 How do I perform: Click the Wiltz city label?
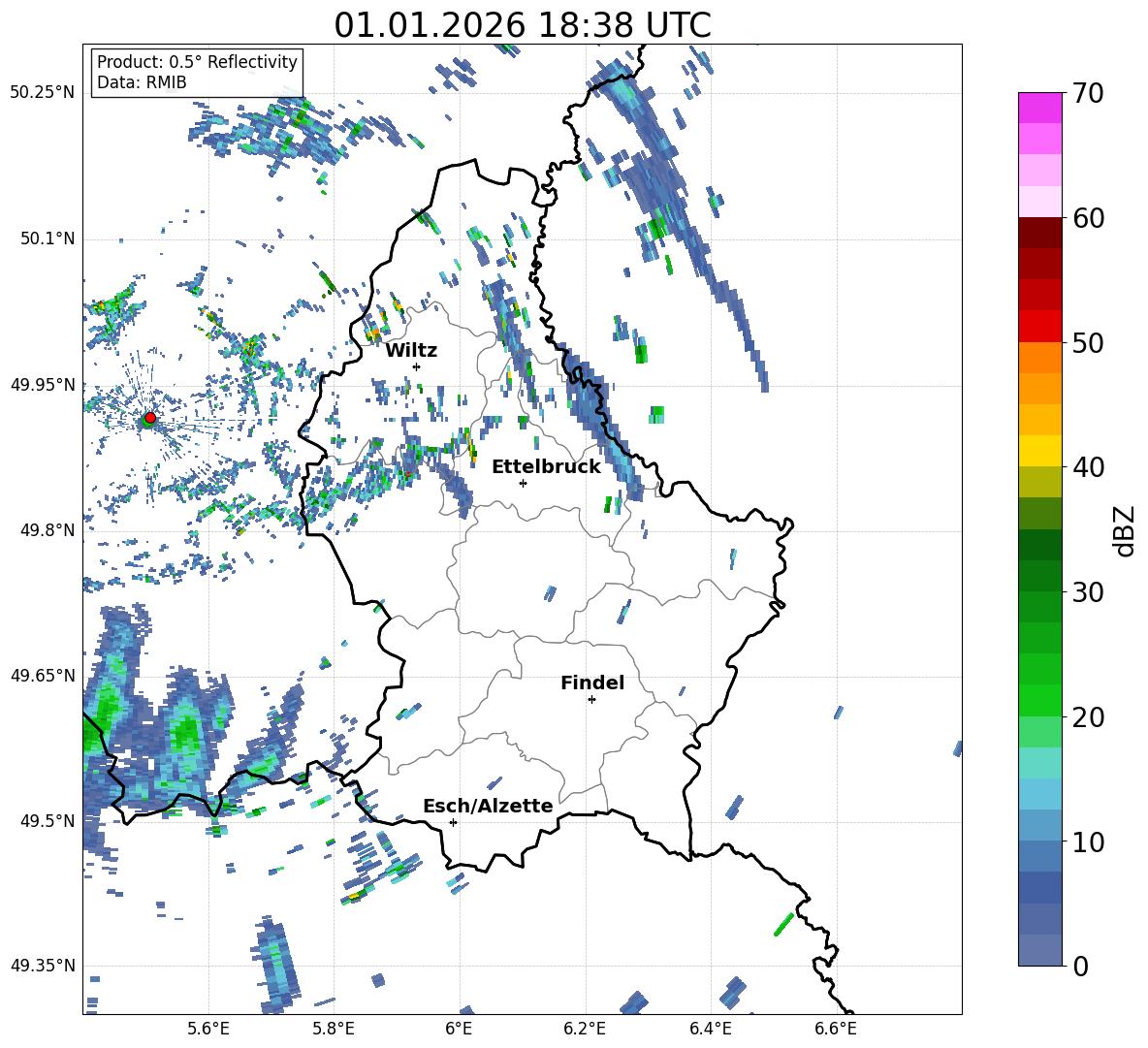[411, 351]
